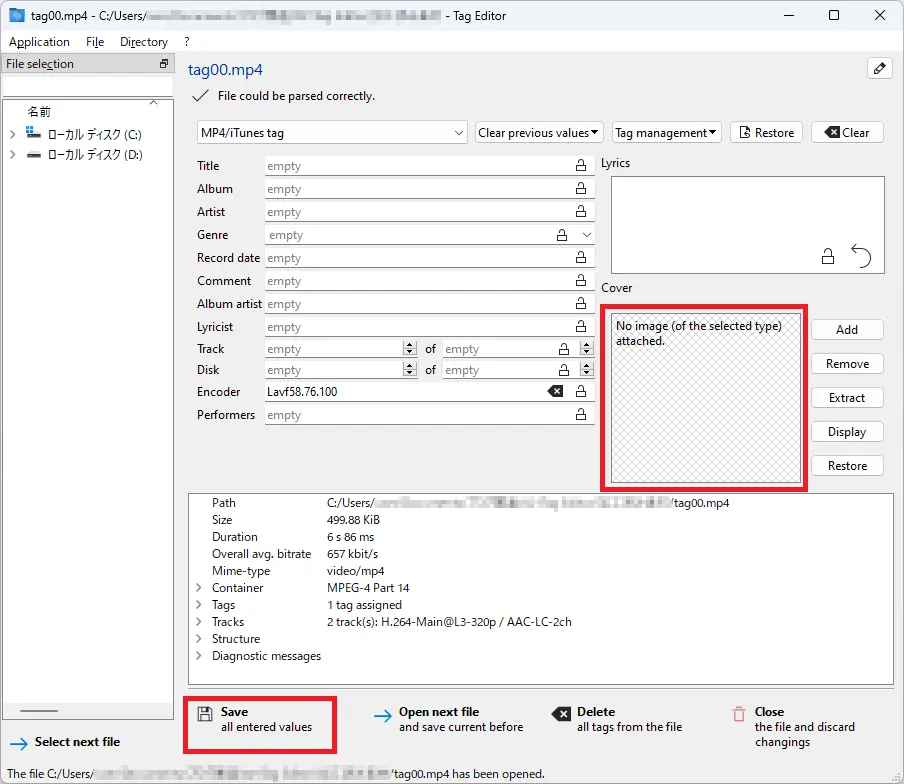Click the Extract cover button
The image size is (904, 784).
846,398
